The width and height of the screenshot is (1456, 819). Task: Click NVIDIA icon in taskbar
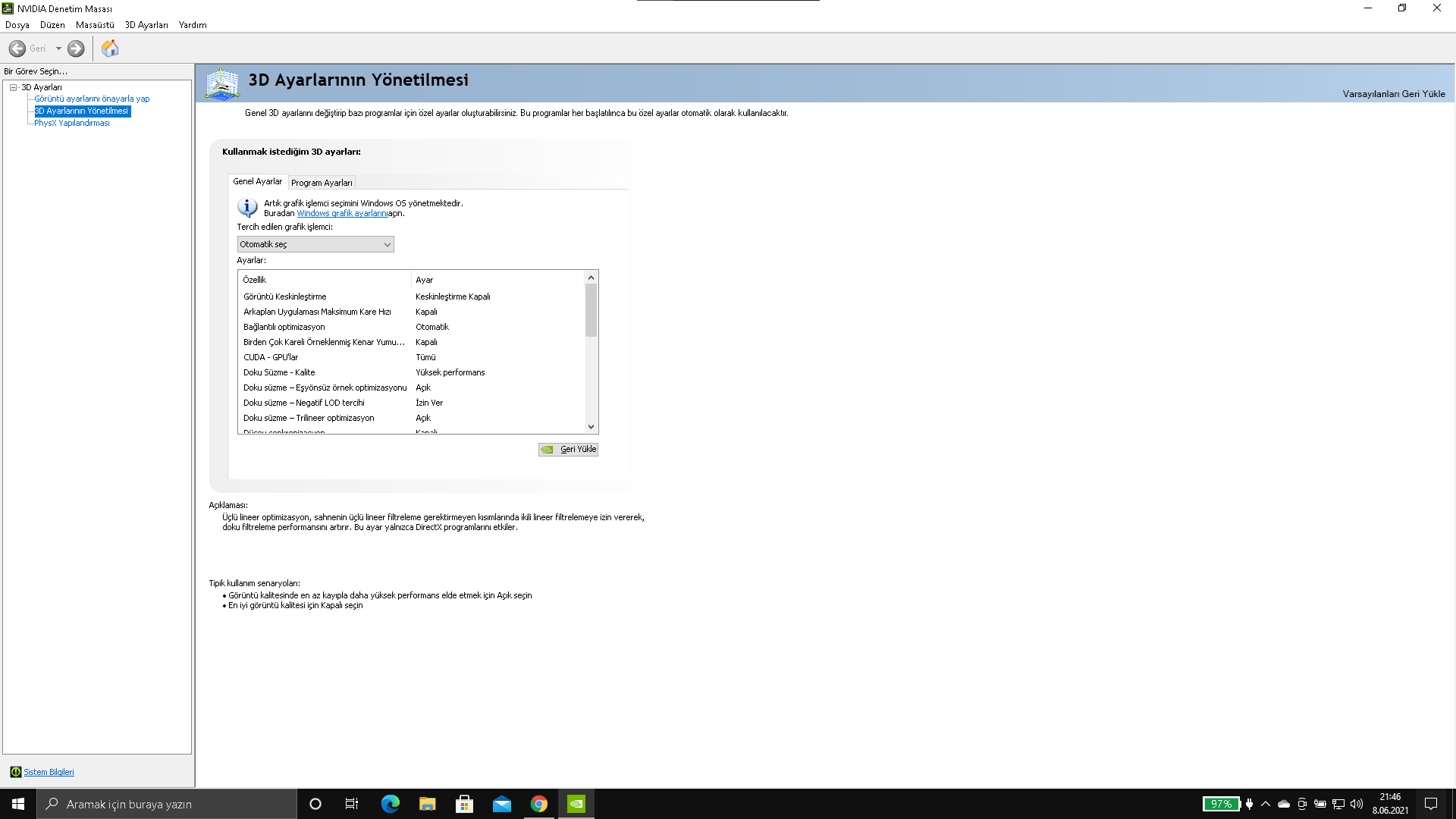pyautogui.click(x=576, y=804)
